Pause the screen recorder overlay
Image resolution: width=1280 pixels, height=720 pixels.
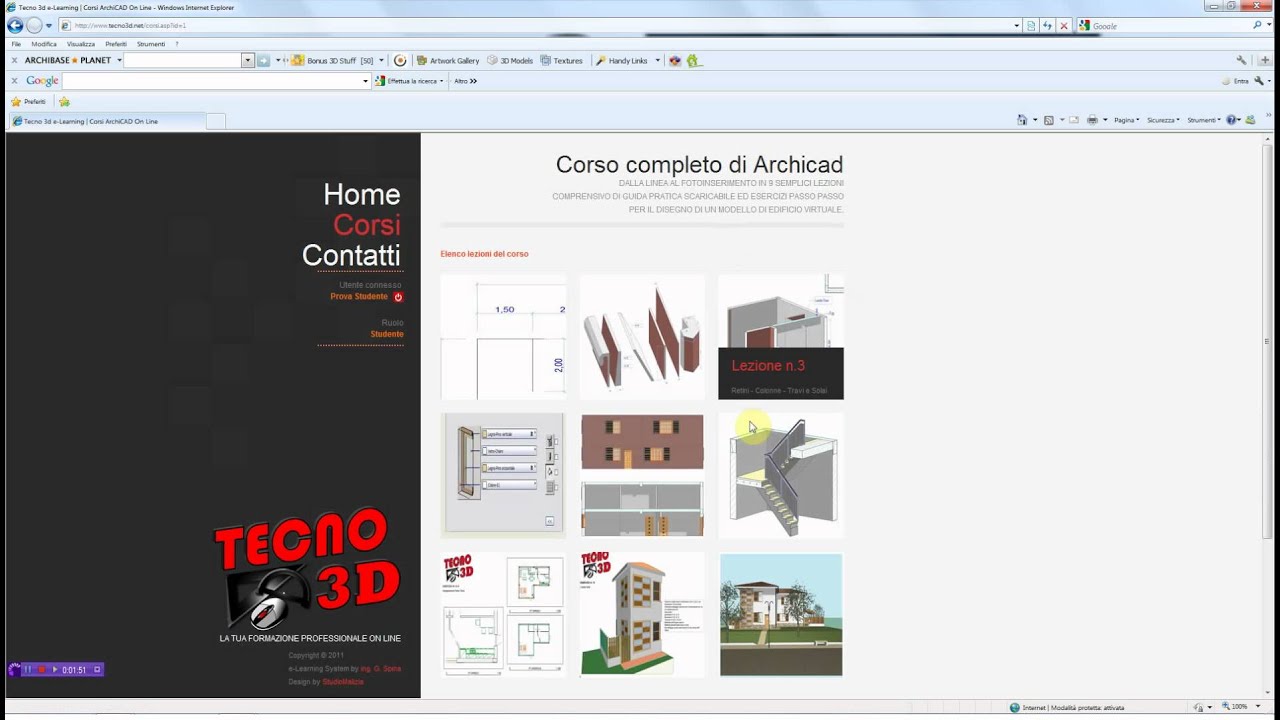[28, 669]
